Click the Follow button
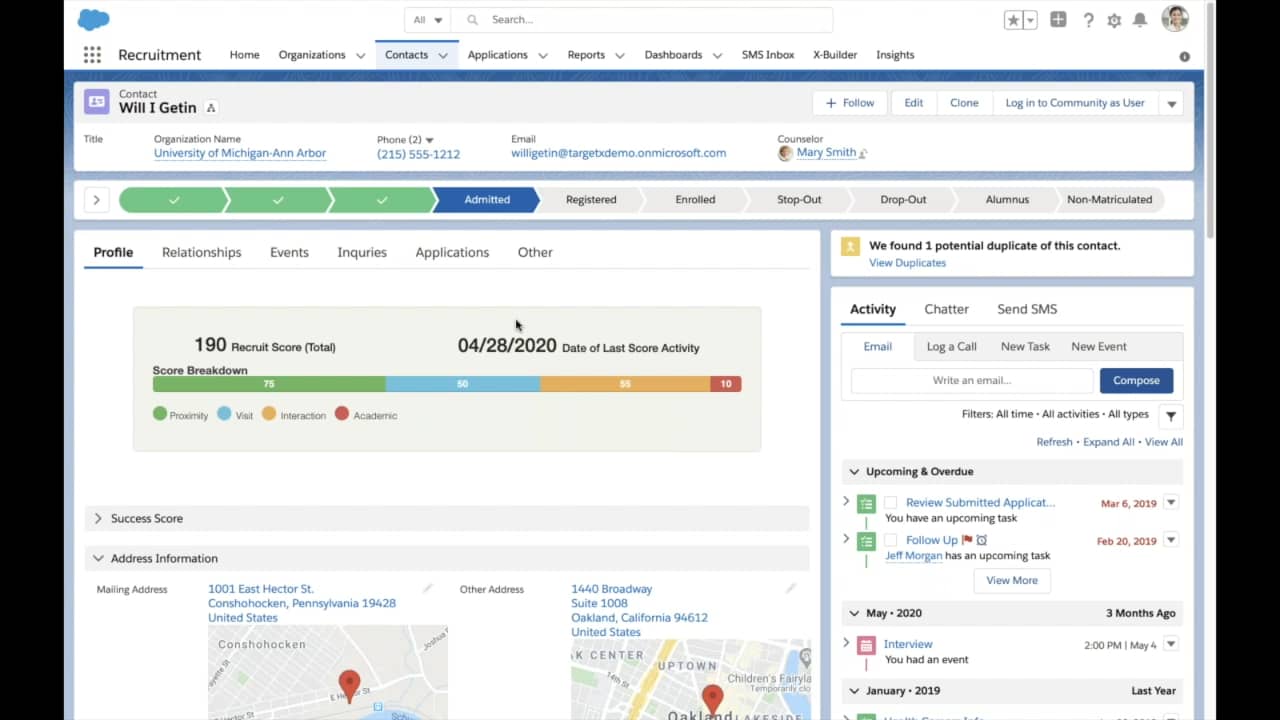The height and width of the screenshot is (720, 1280). [x=849, y=103]
